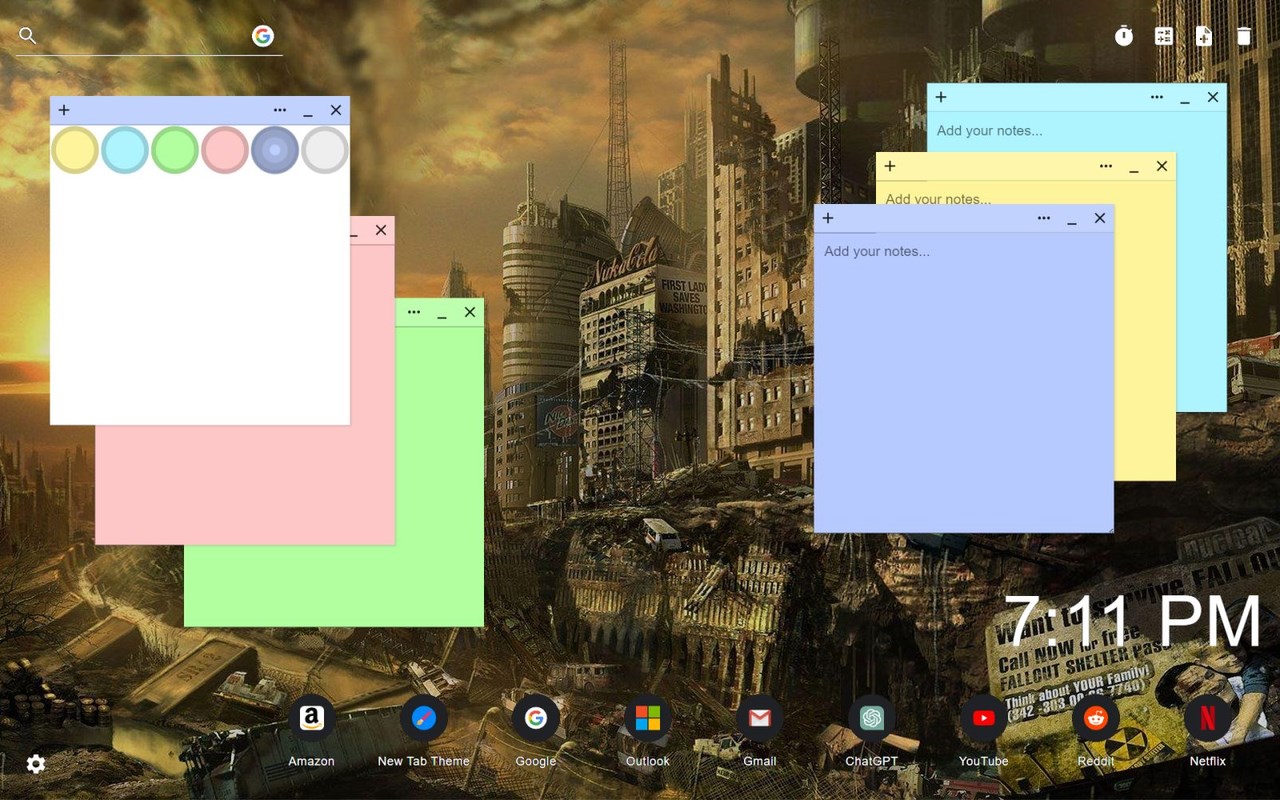Choose the pink note color swatch
Image resolution: width=1280 pixels, height=800 pixels.
(x=225, y=150)
